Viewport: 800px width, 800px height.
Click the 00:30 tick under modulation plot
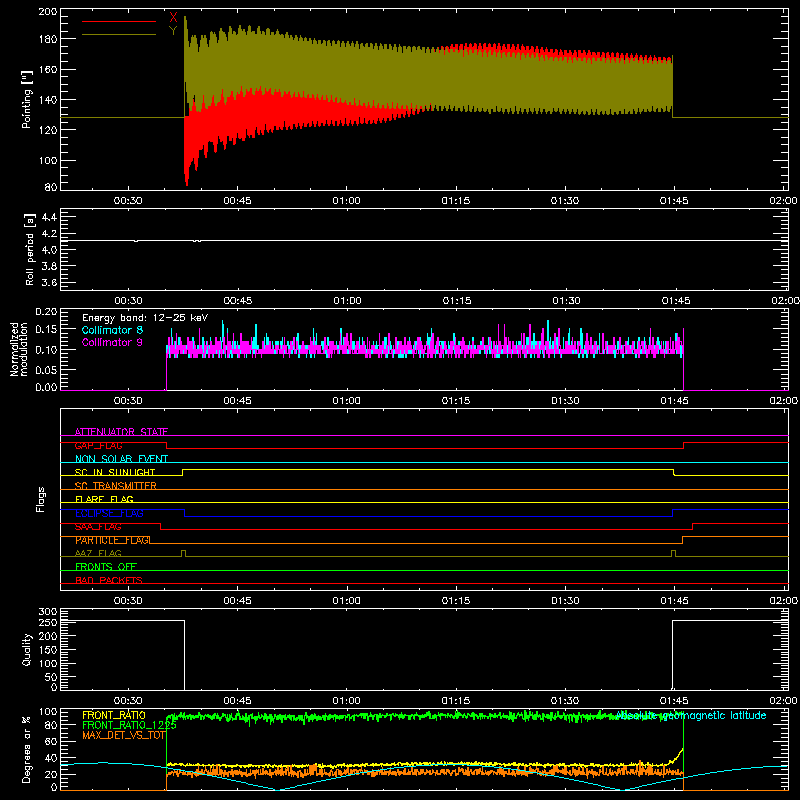tap(128, 401)
